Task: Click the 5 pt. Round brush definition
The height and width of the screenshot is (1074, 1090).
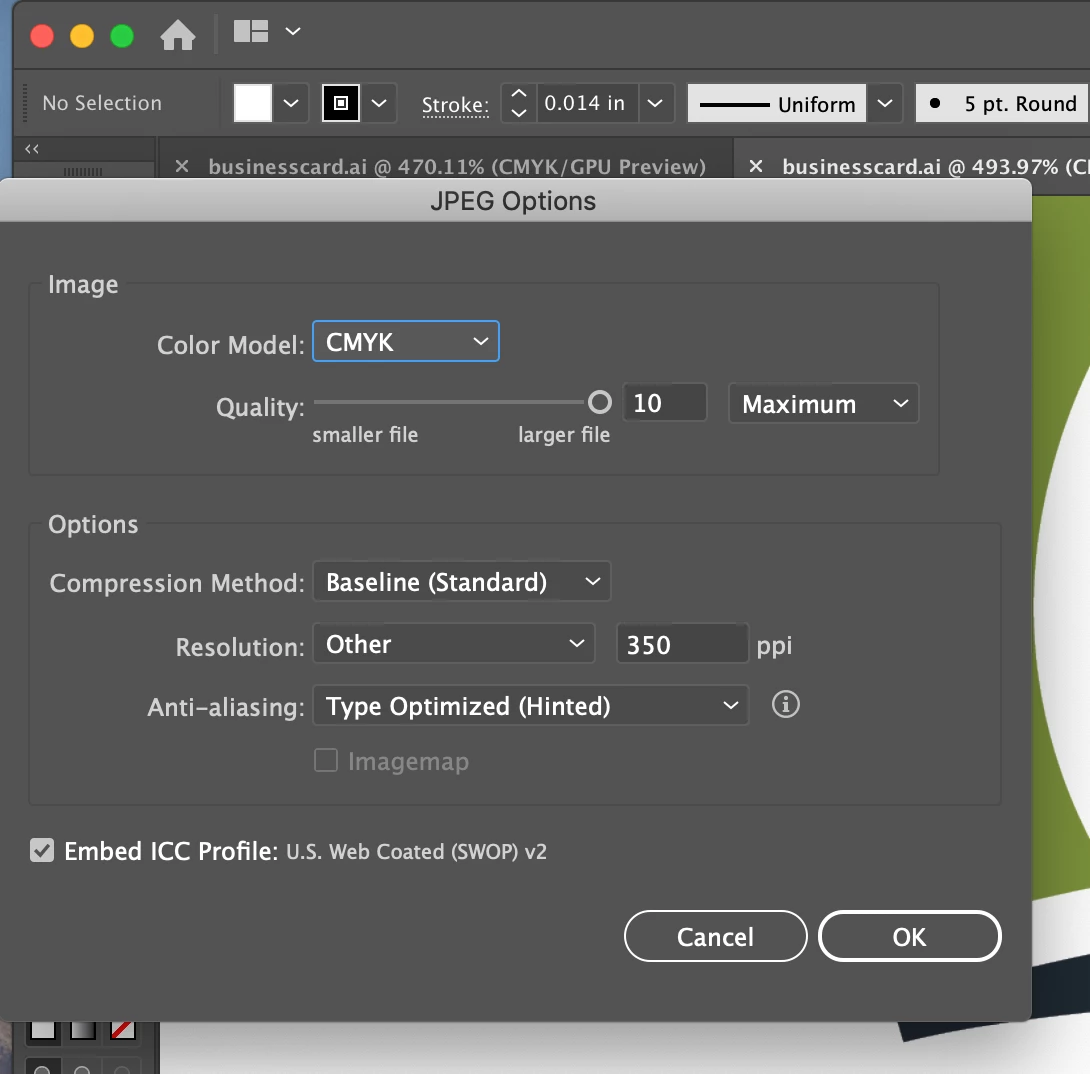Action: 1002,104
